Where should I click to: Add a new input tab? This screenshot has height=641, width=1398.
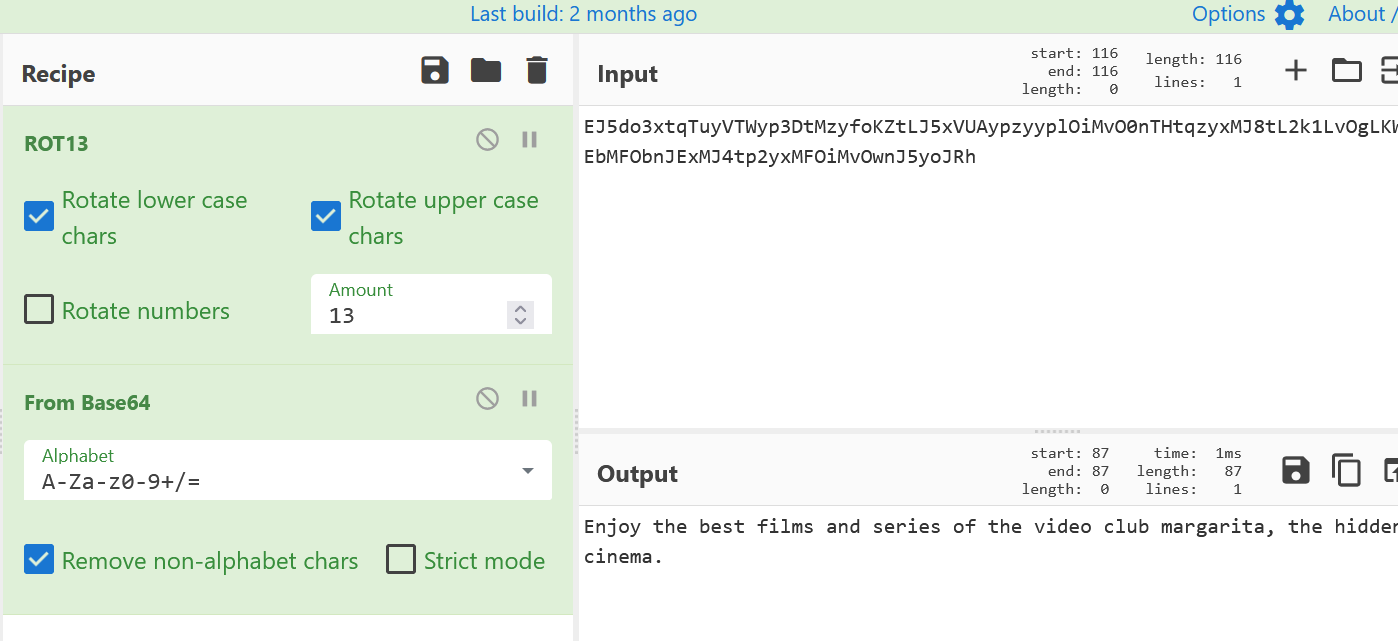click(1296, 70)
